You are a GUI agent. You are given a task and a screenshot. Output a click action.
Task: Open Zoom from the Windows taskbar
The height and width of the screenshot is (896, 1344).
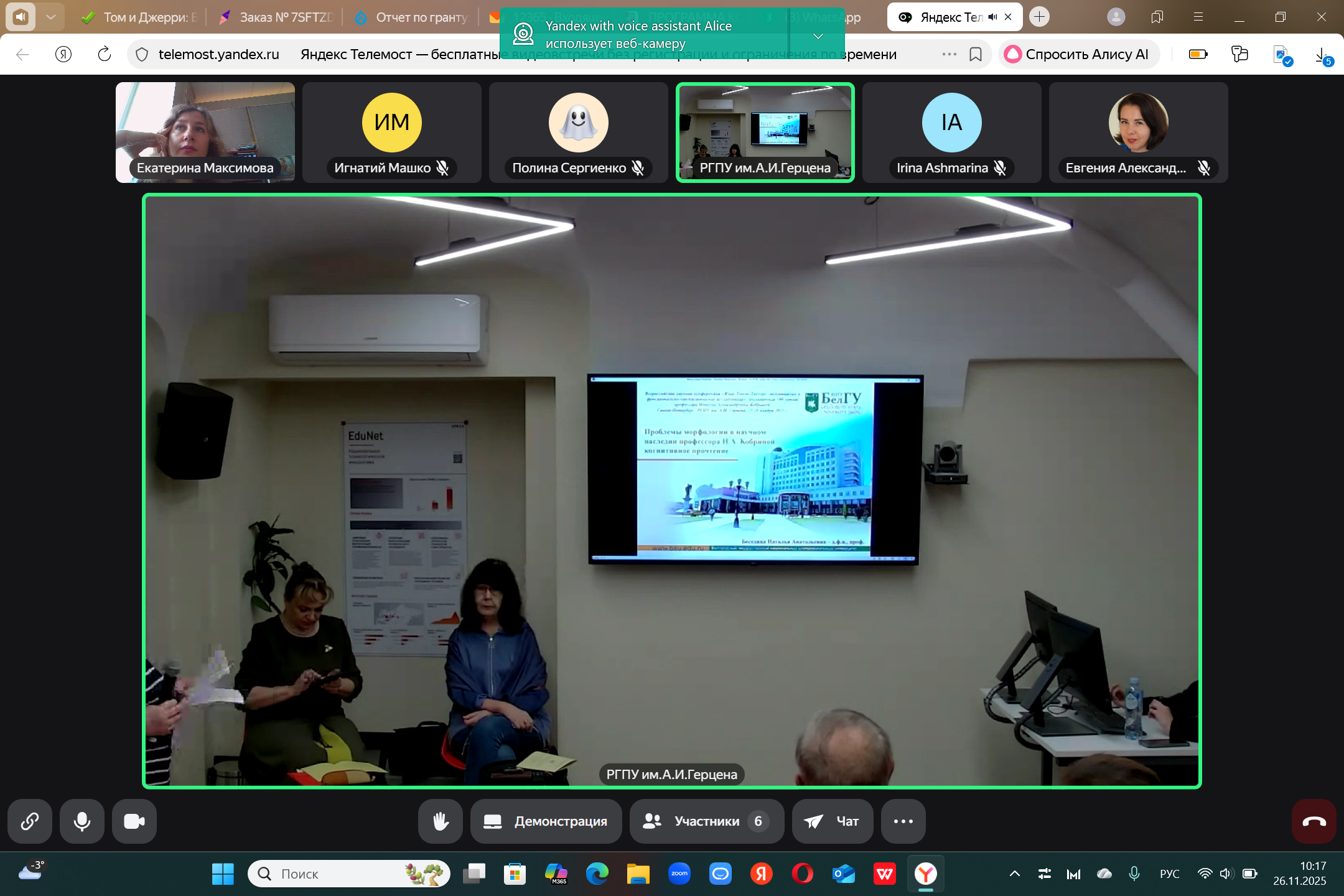point(679,874)
